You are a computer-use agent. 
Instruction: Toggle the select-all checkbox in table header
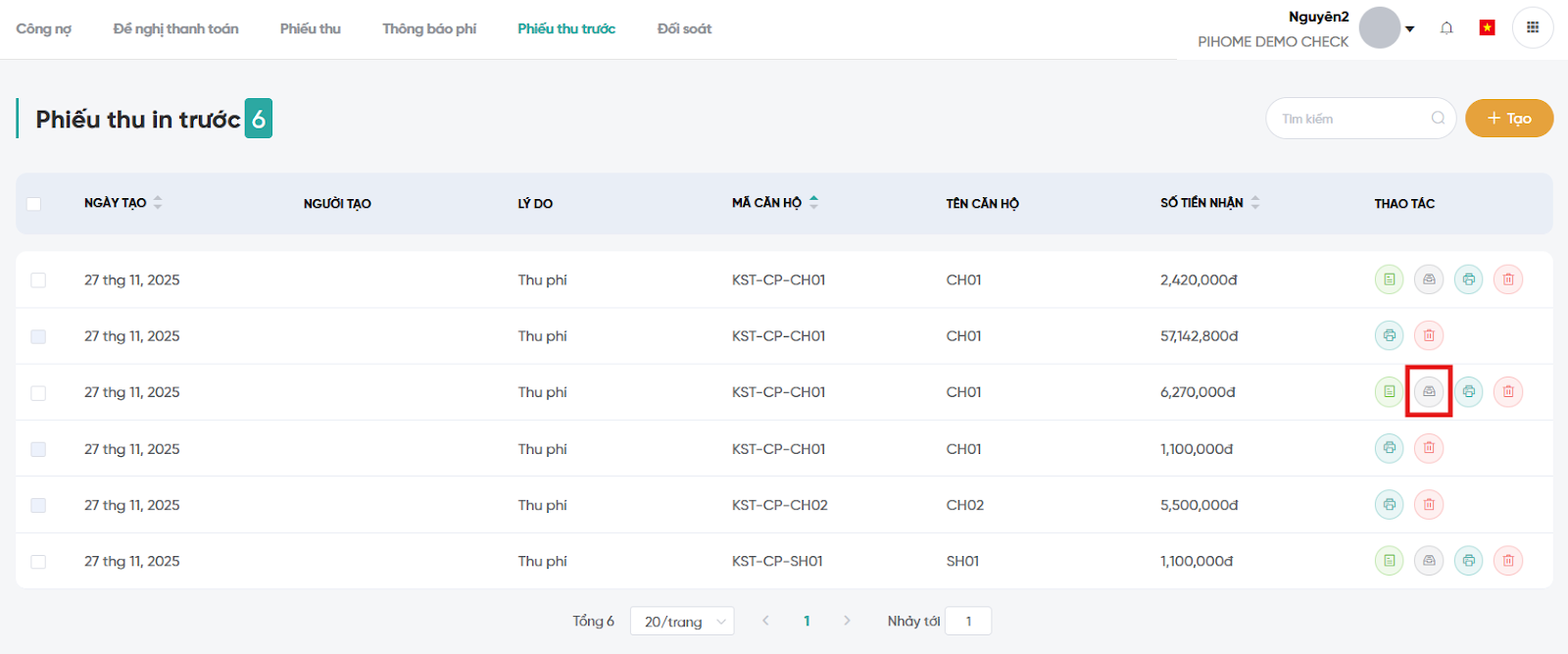(34, 204)
